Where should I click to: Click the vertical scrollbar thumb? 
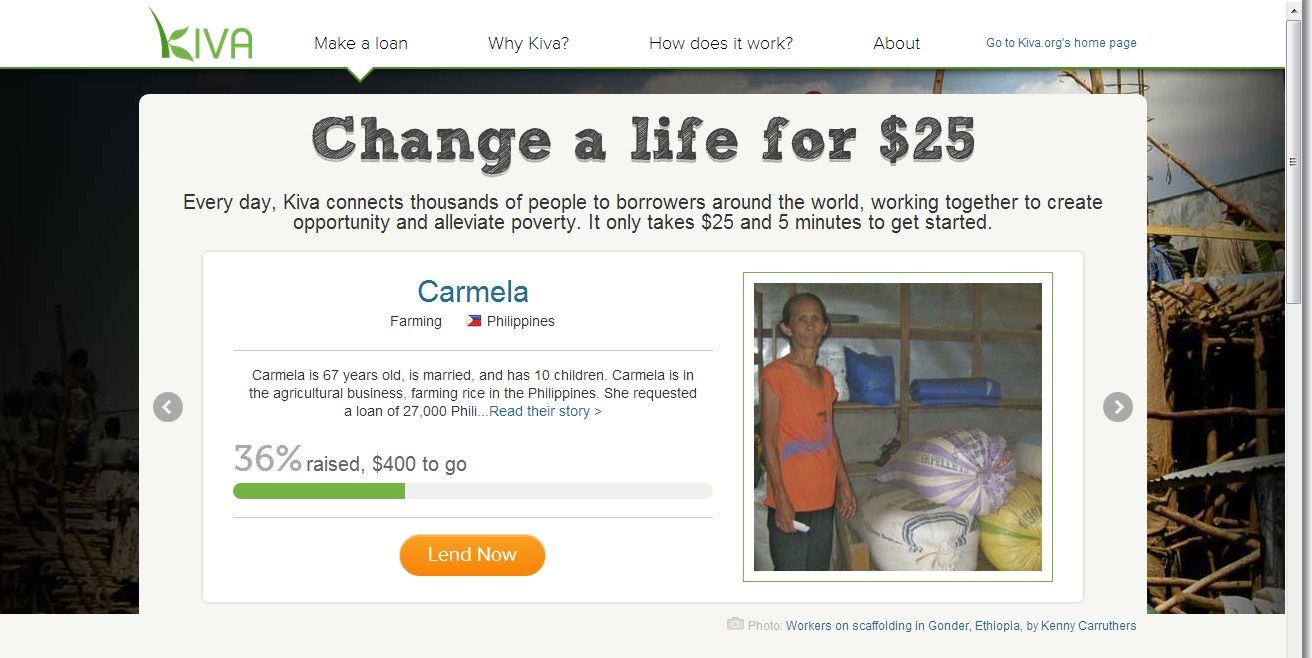[x=1294, y=159]
